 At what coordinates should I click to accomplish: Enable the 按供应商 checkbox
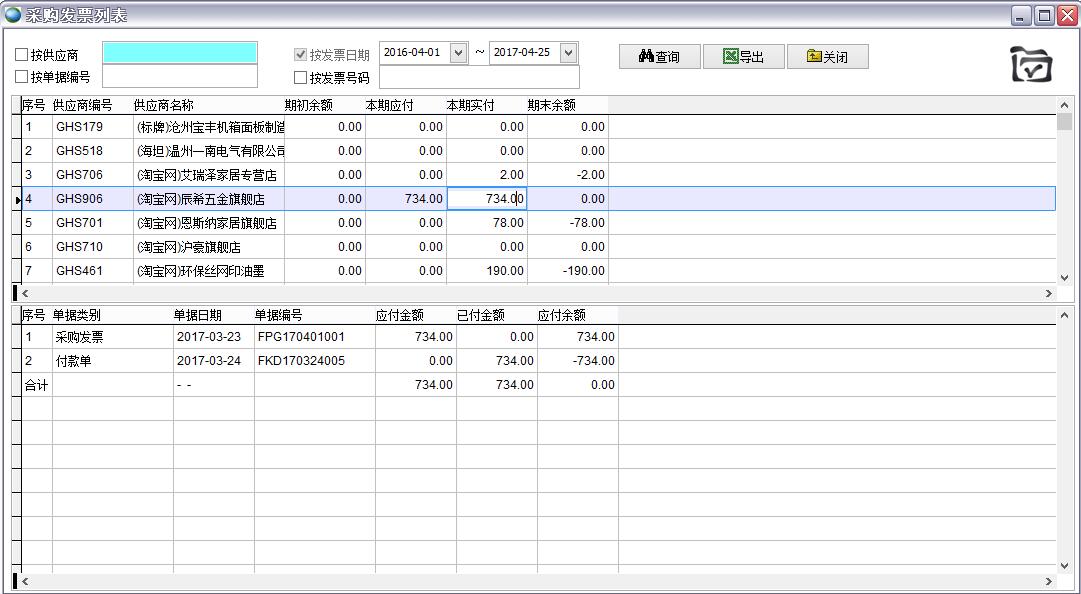point(22,55)
